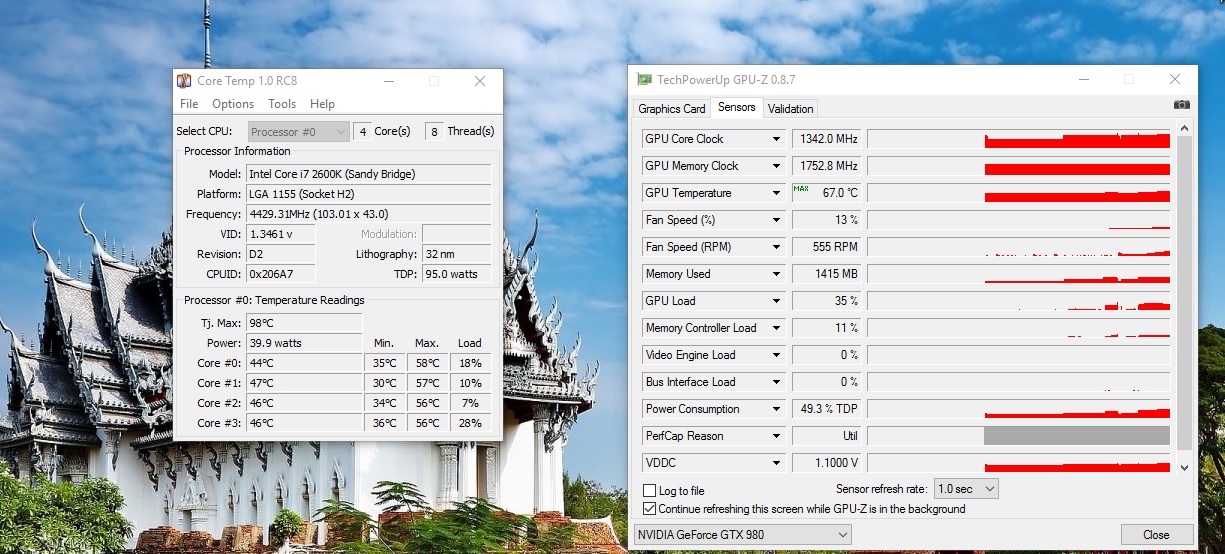Click the GPU-Z screenshot camera icon
The width and height of the screenshot is (1225, 554).
pyautogui.click(x=1181, y=105)
